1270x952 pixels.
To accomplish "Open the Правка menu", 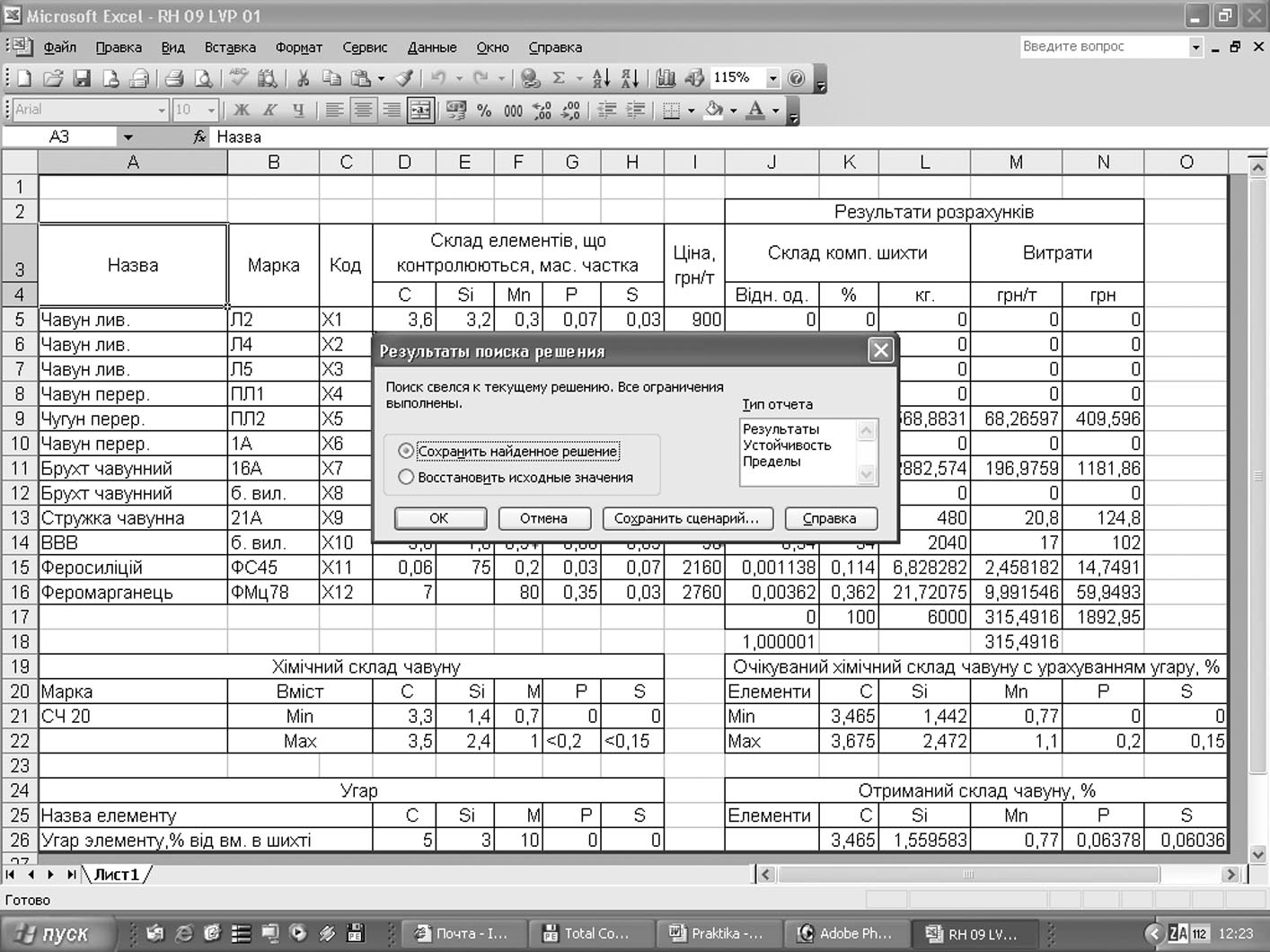I will [x=119, y=48].
